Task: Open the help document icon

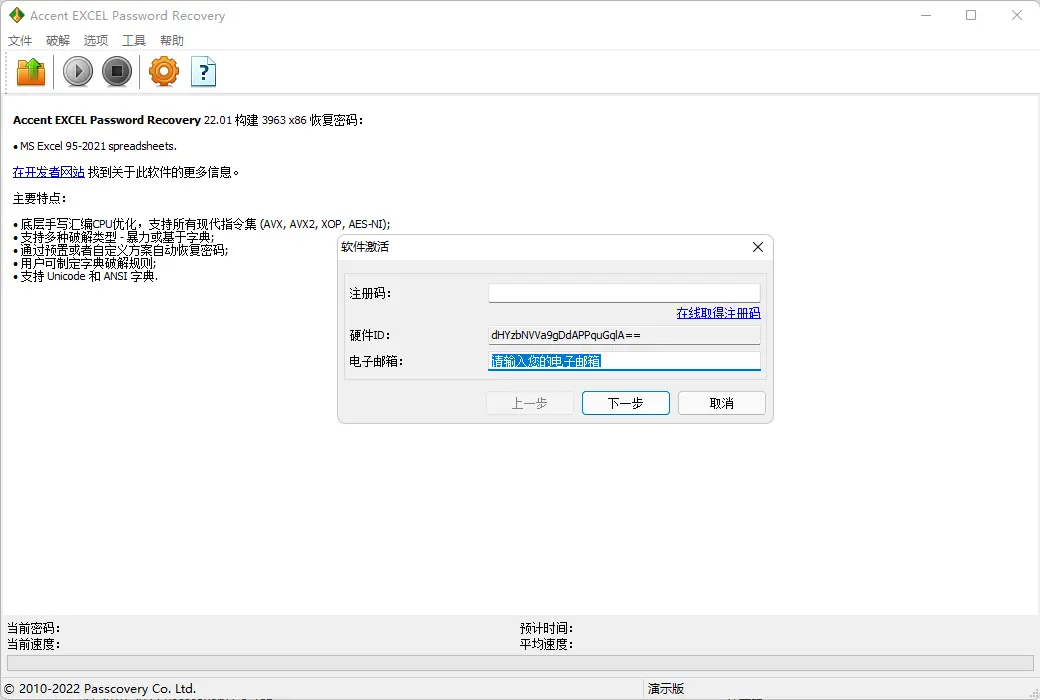Action: pyautogui.click(x=203, y=72)
